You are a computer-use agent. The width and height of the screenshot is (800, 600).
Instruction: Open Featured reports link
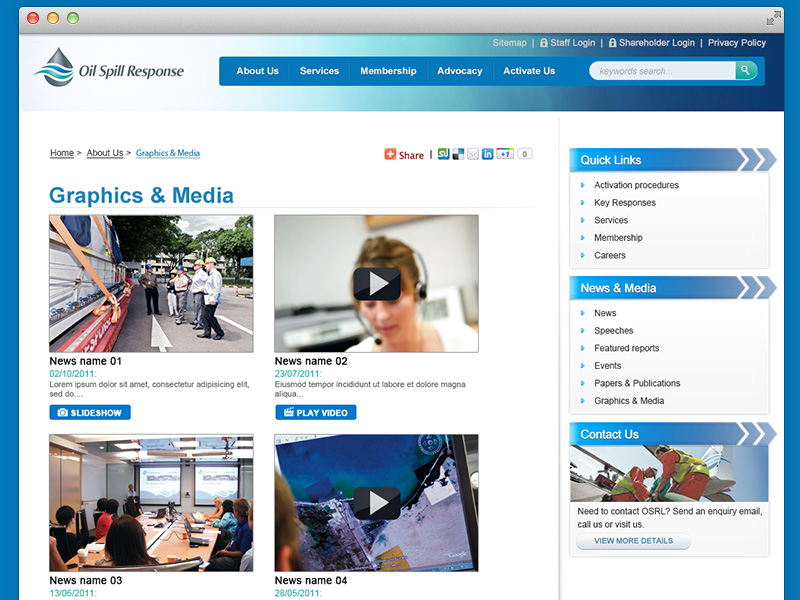(627, 348)
